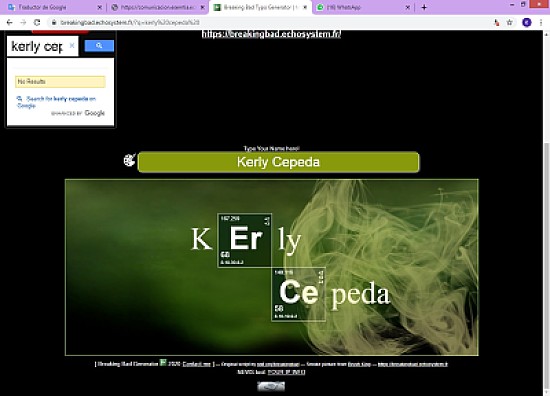Open a new browser tab
The height and width of the screenshot is (396, 550).
pyautogui.click(x=424, y=7)
